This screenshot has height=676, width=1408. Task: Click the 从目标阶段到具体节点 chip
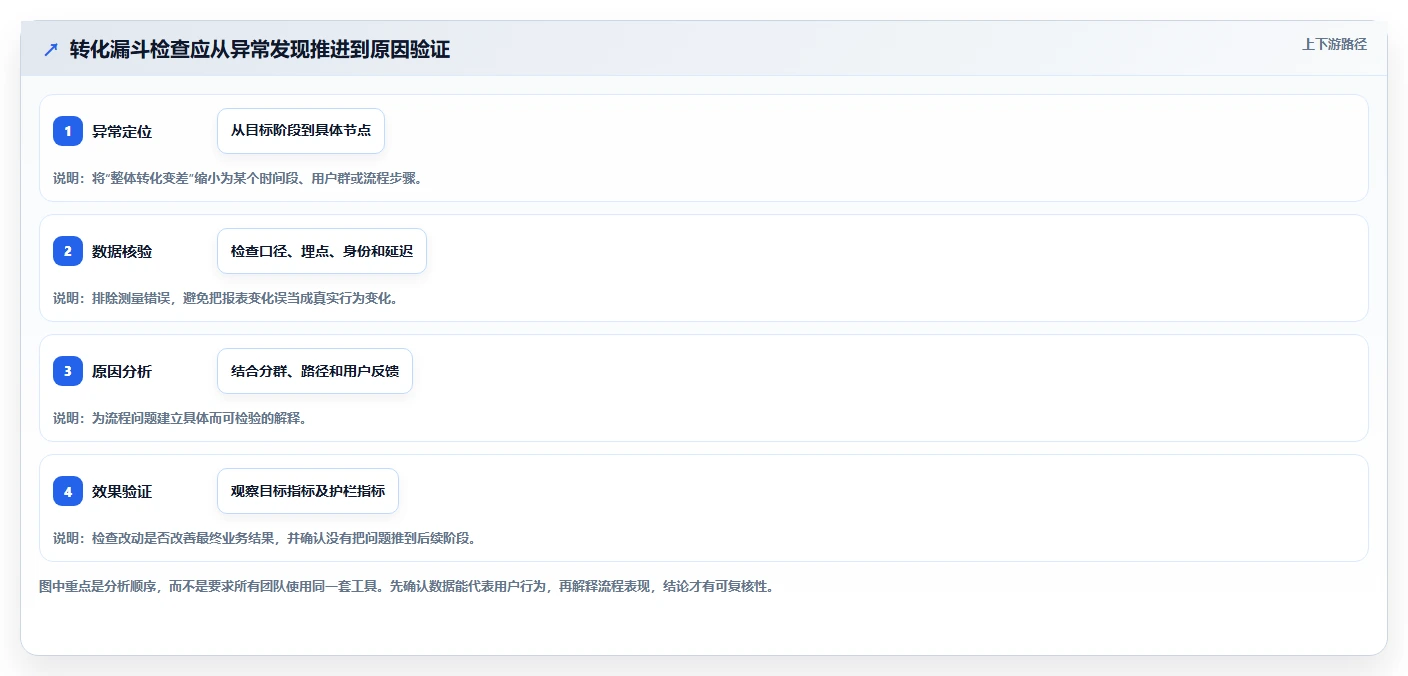click(301, 131)
